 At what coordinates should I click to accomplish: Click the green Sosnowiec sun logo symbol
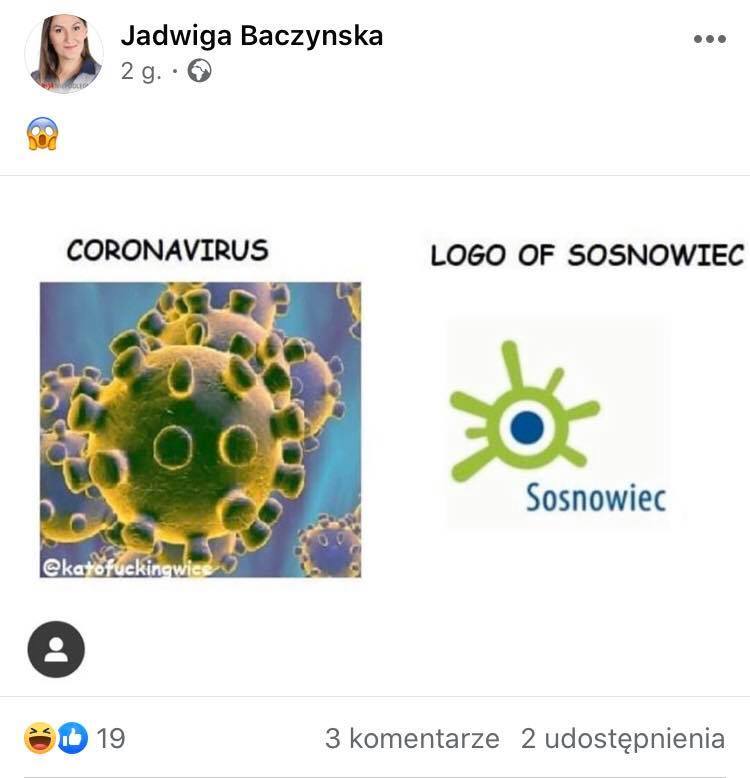pos(525,412)
